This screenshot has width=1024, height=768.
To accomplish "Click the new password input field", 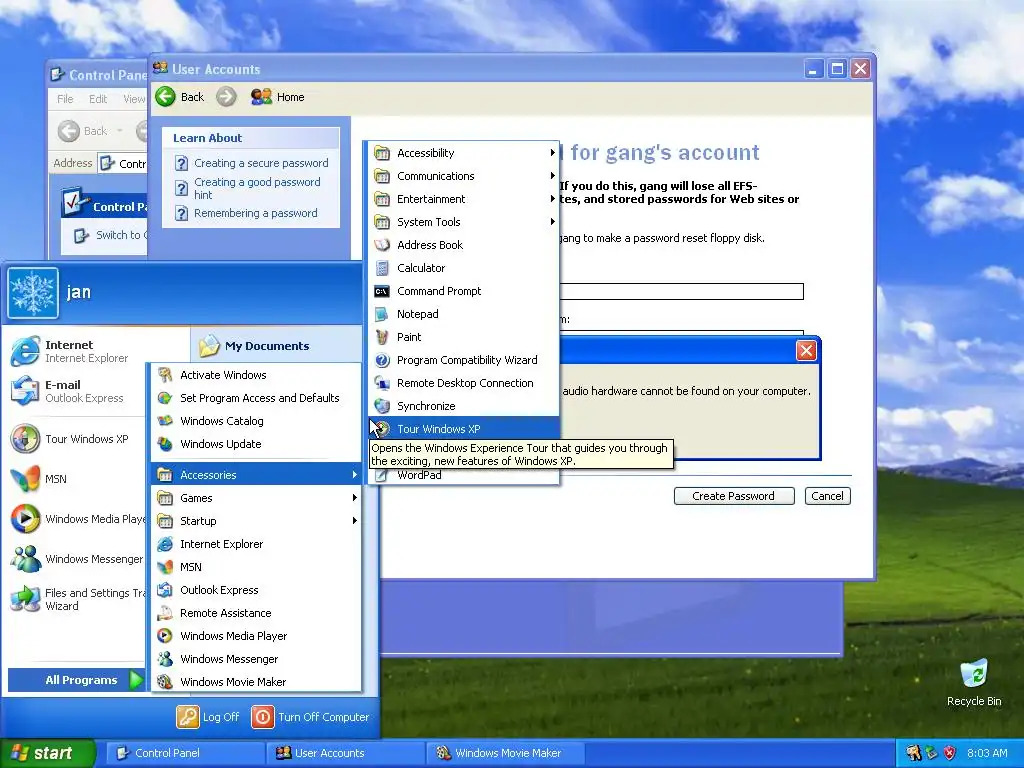I will pos(681,291).
